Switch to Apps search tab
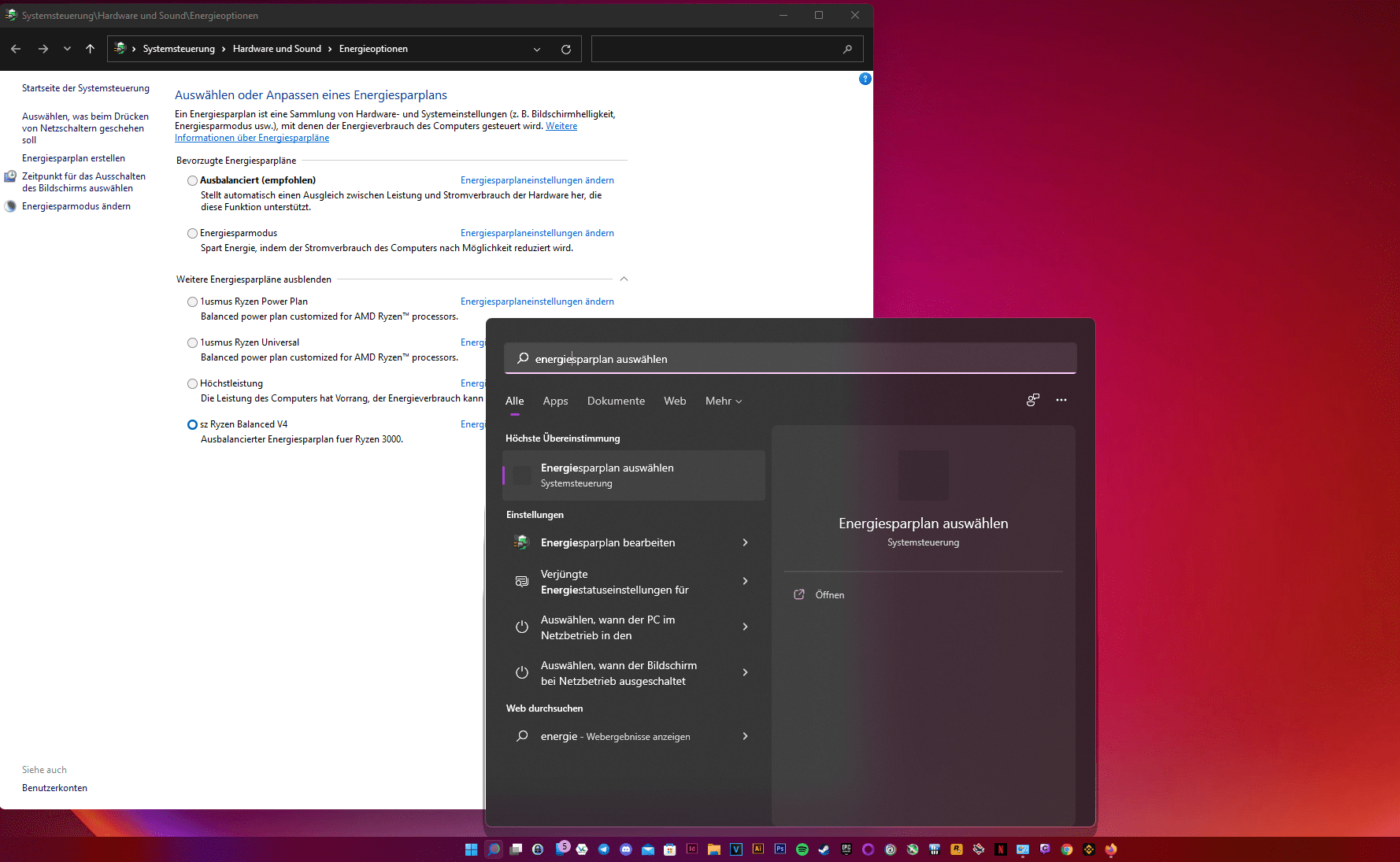Screen dimensions: 1400x862 555,401
